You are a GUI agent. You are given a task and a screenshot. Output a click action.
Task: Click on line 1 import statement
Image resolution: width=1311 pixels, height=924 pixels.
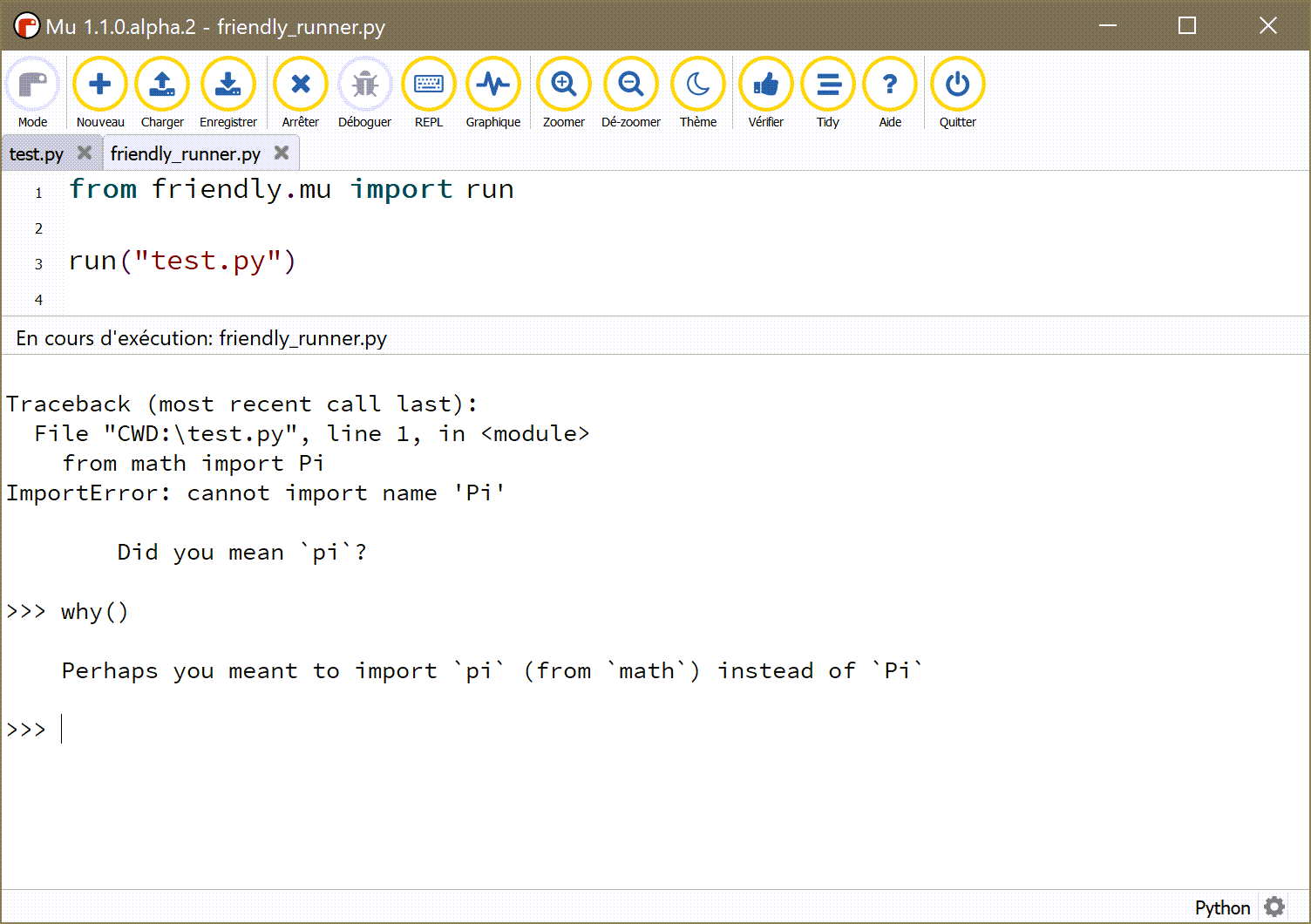click(x=291, y=189)
